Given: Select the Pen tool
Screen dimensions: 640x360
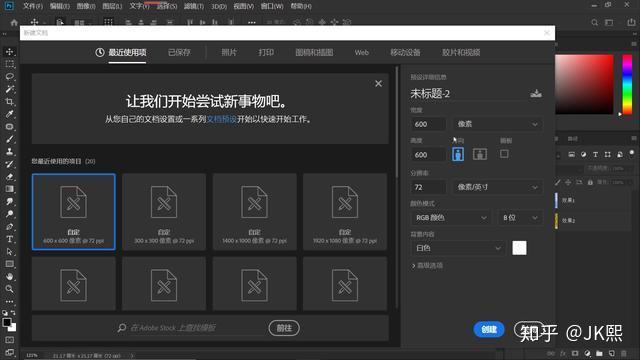Looking at the screenshot, I should coord(9,227).
